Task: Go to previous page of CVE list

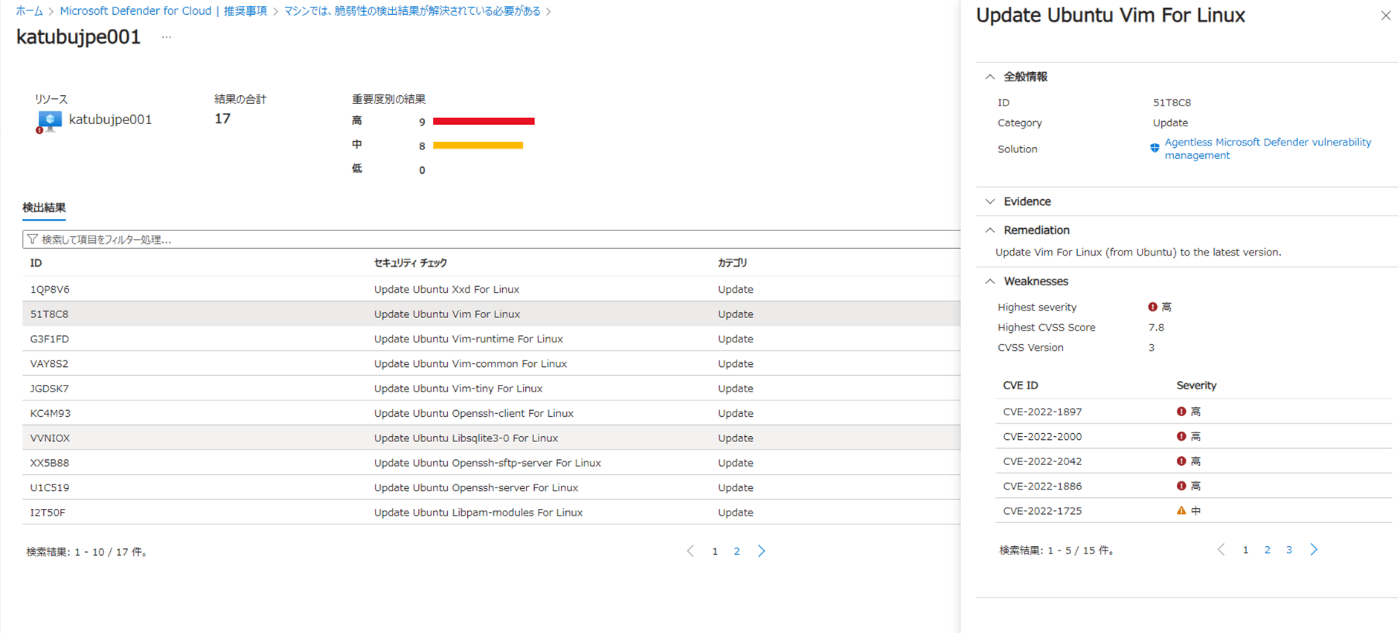Action: (x=1221, y=550)
